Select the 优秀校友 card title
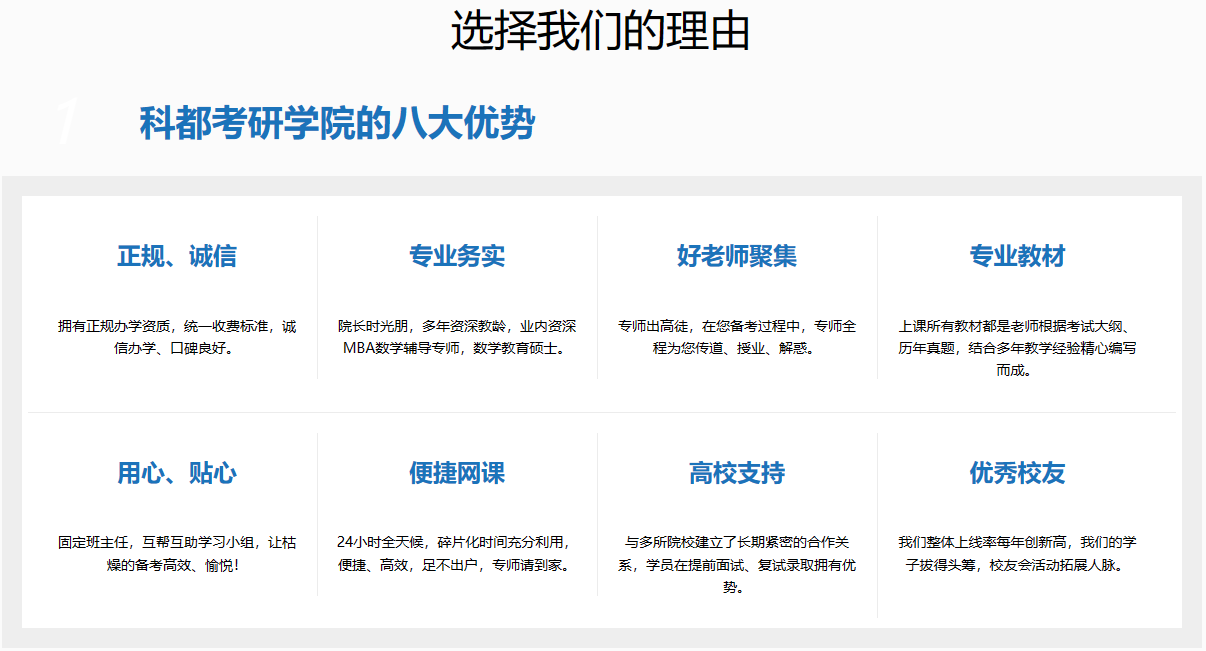The image size is (1206, 651). coord(1017,473)
